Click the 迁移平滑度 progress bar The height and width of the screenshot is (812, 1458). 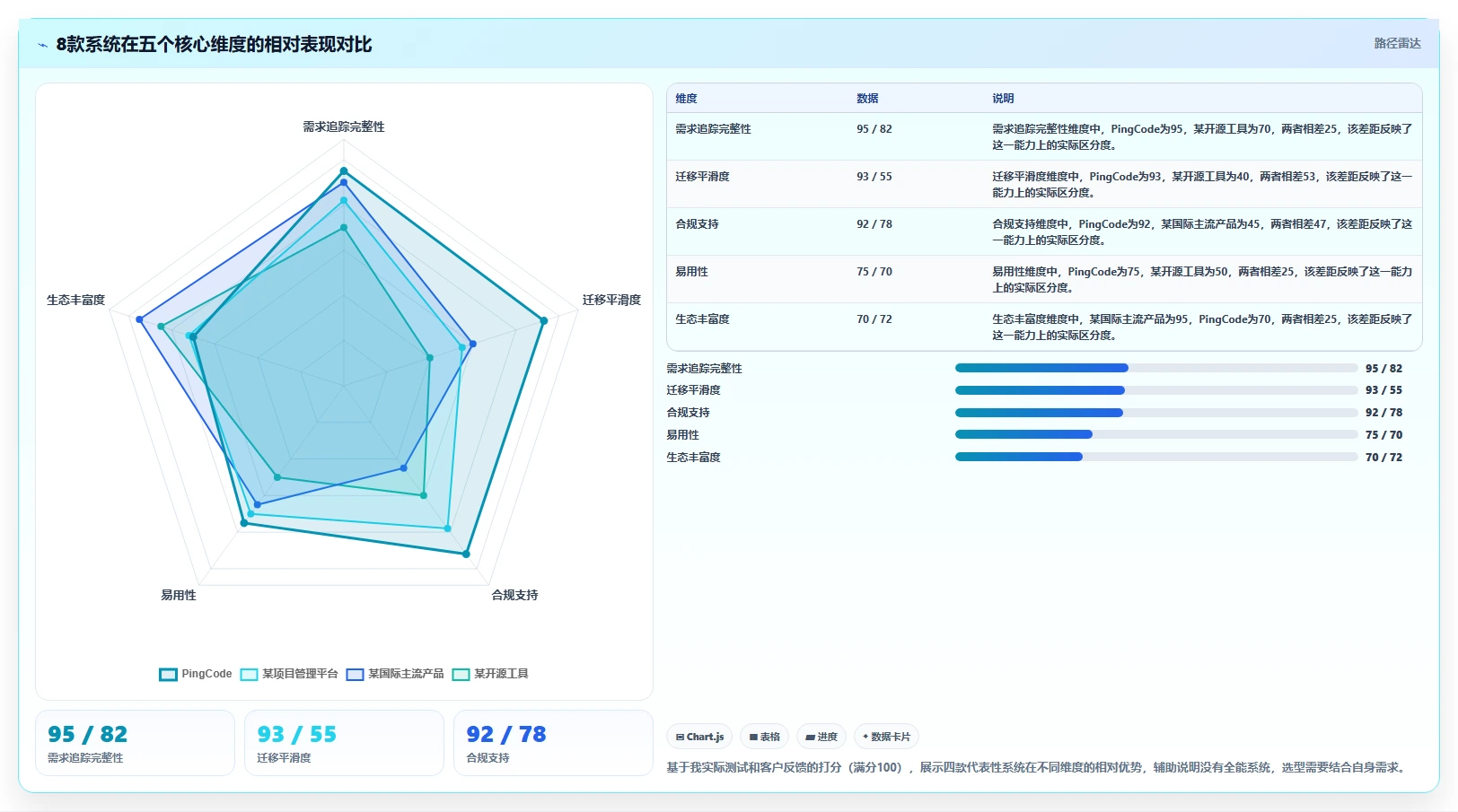(1156, 390)
